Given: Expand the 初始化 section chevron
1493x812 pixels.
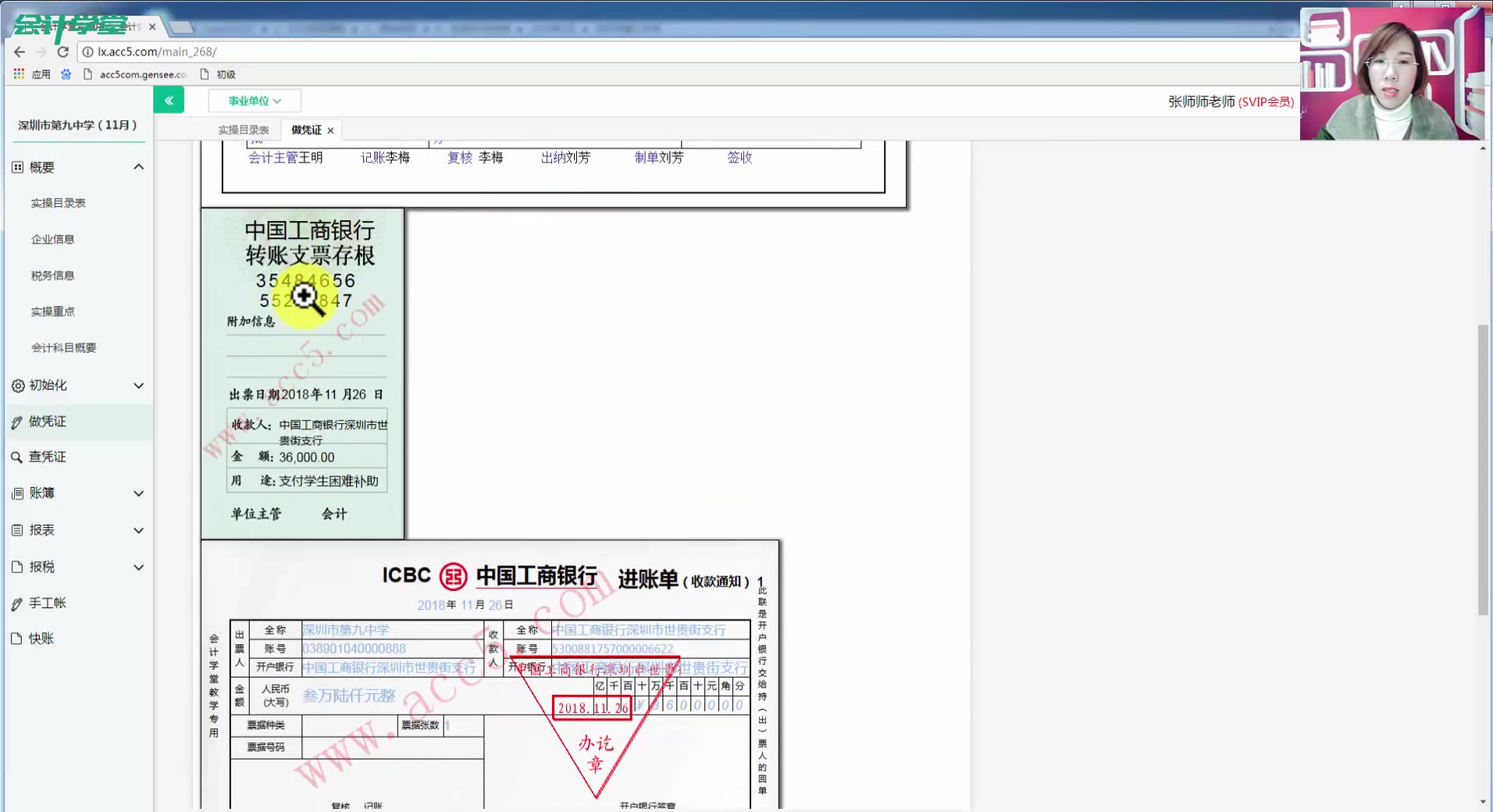Looking at the screenshot, I should (x=138, y=386).
